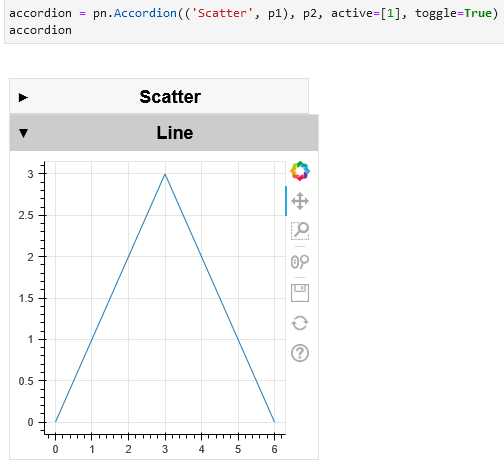Click the second line 'accordion' in code

40,30
